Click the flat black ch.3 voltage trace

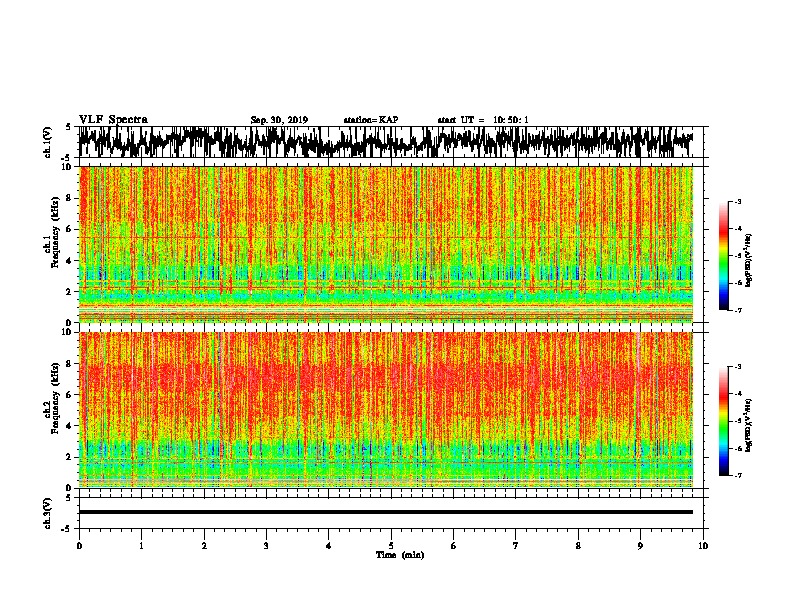coord(386,512)
